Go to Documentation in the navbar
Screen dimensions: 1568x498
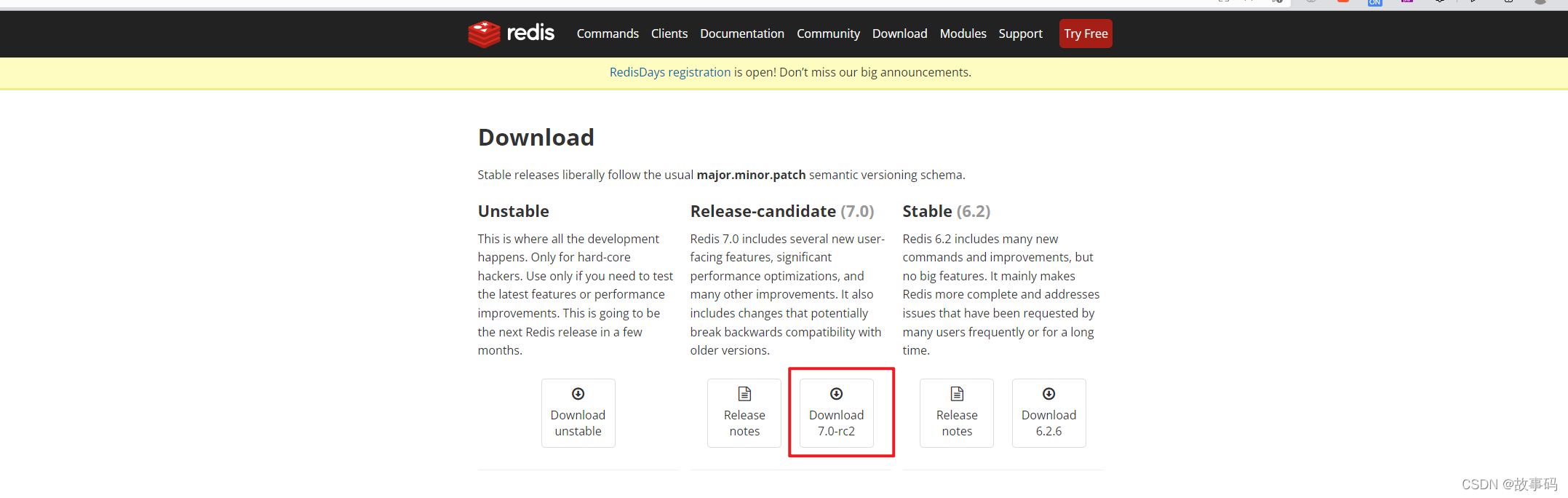coord(742,33)
